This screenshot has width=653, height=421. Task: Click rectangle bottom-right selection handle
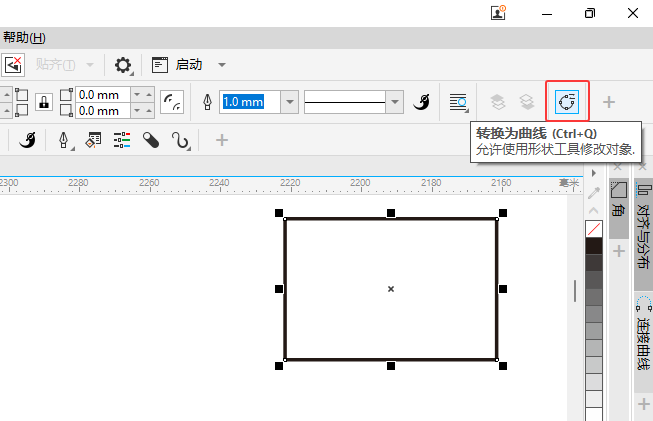503,366
